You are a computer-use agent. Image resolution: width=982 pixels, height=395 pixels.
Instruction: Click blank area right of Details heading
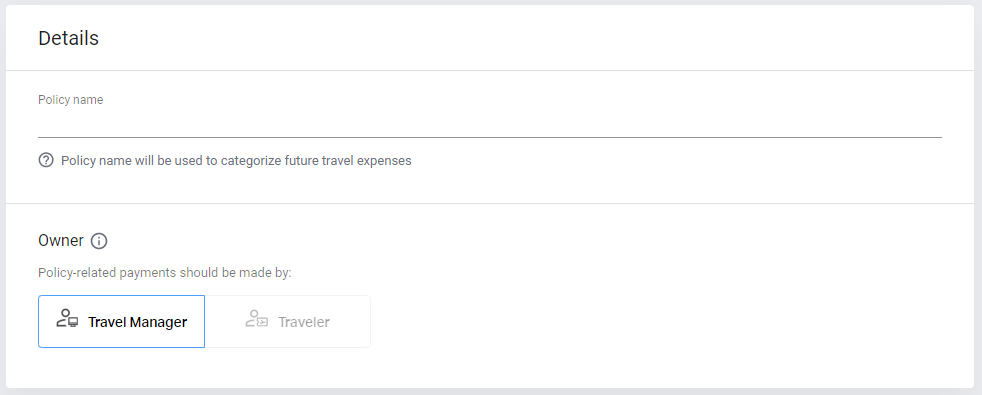click(x=532, y=38)
